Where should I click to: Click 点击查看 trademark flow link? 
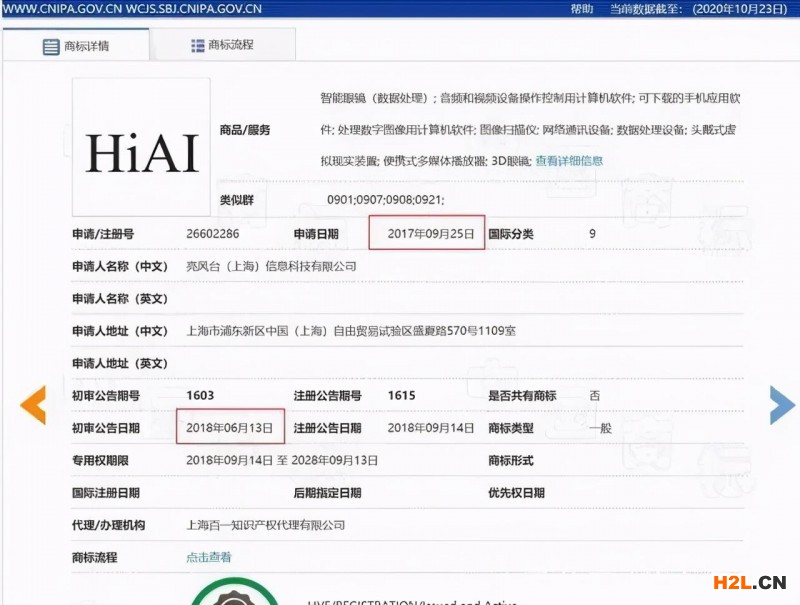click(x=209, y=557)
